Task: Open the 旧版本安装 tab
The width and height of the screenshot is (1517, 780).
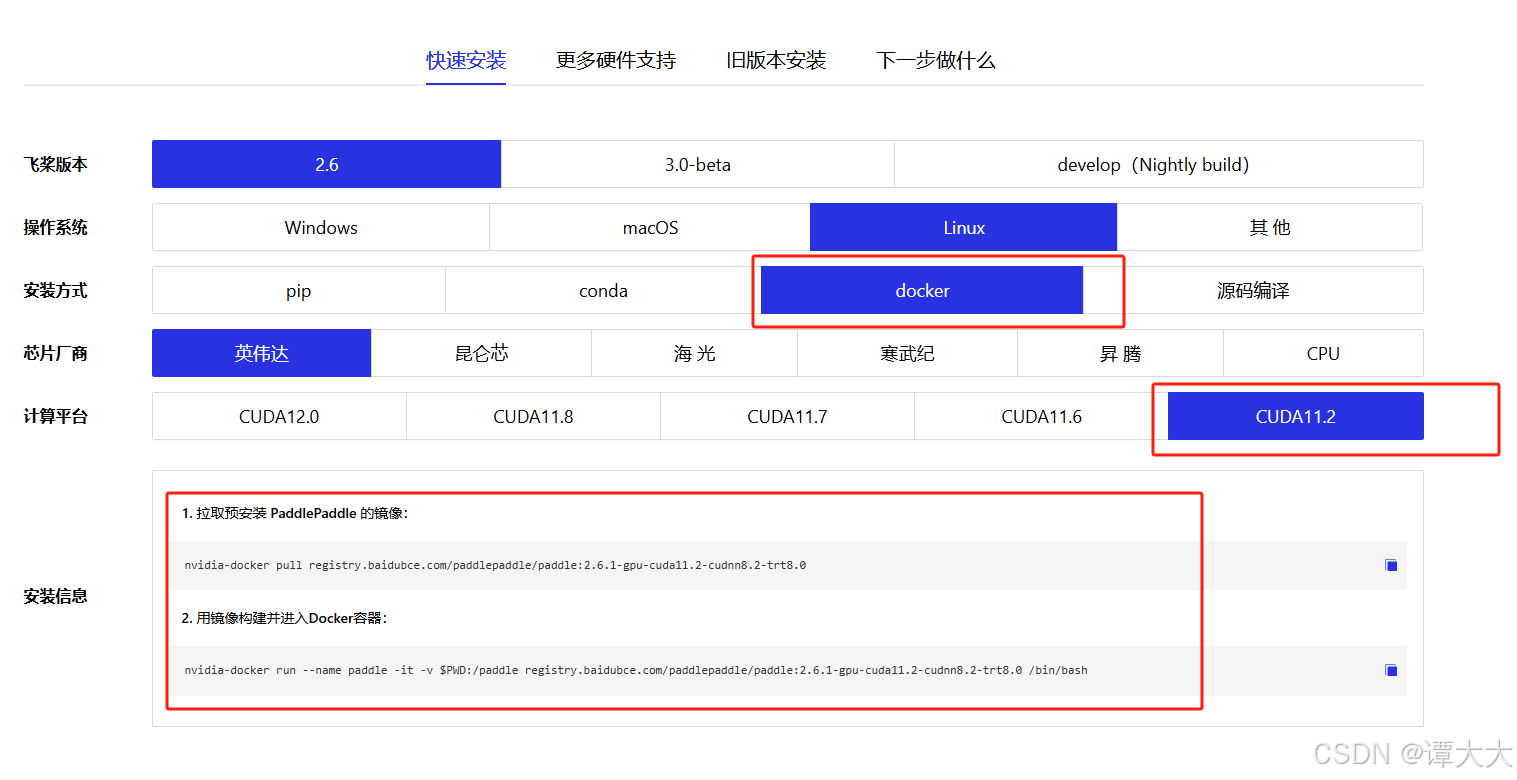Action: point(775,60)
